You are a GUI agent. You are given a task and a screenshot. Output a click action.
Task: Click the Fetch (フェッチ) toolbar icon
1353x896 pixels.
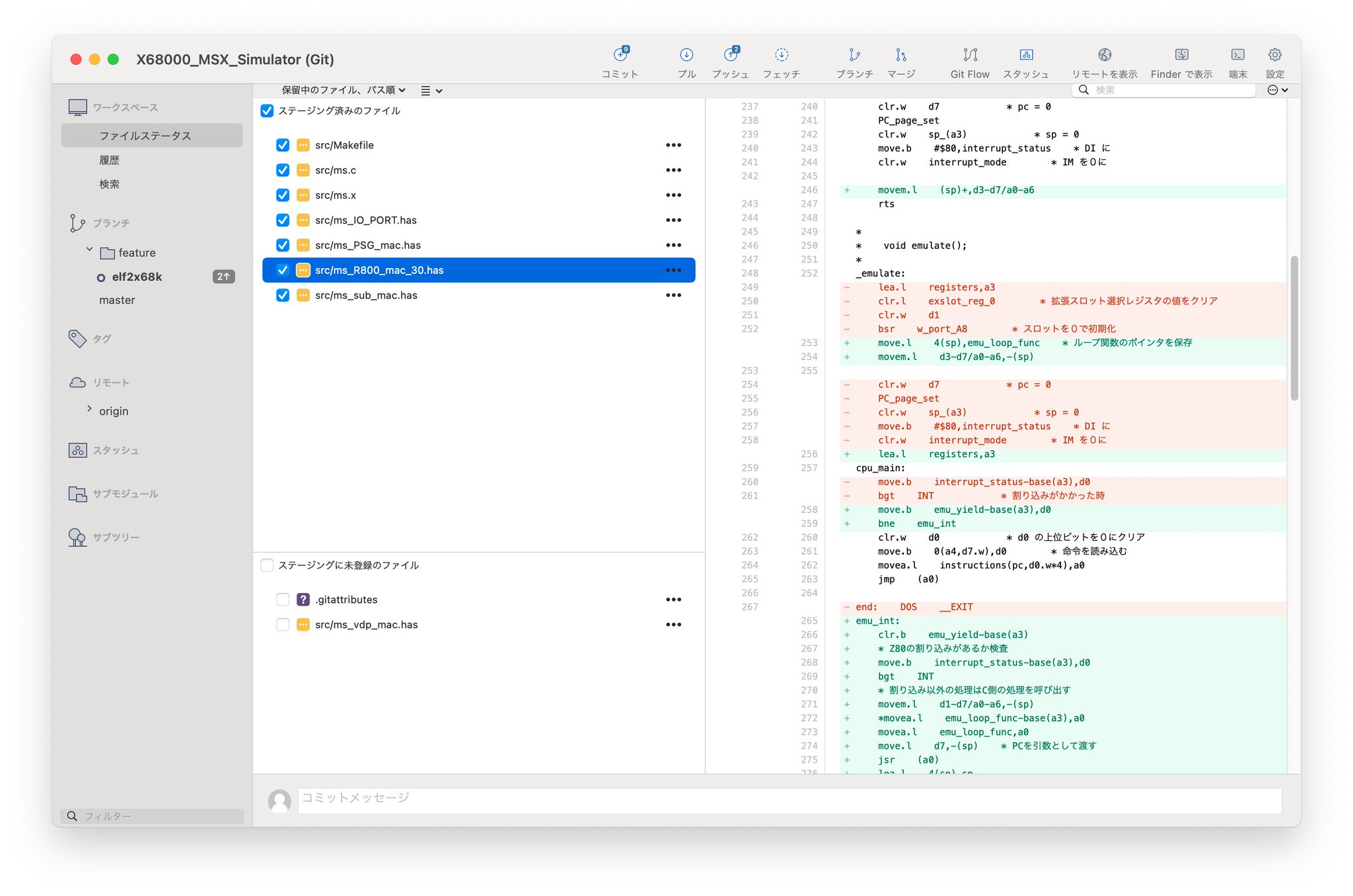point(782,55)
